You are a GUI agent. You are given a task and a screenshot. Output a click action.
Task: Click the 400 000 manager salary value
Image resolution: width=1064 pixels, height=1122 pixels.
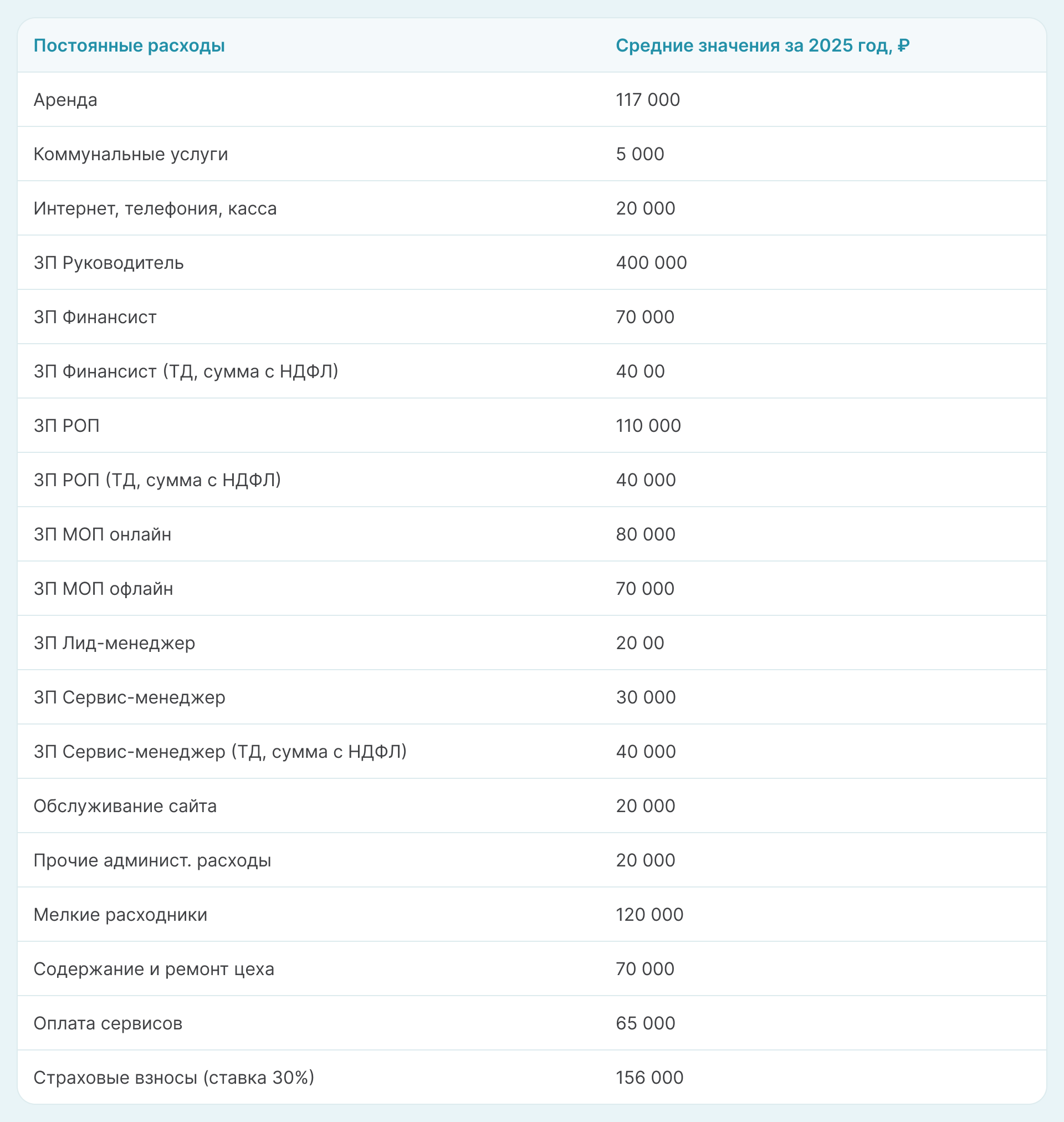651,263
